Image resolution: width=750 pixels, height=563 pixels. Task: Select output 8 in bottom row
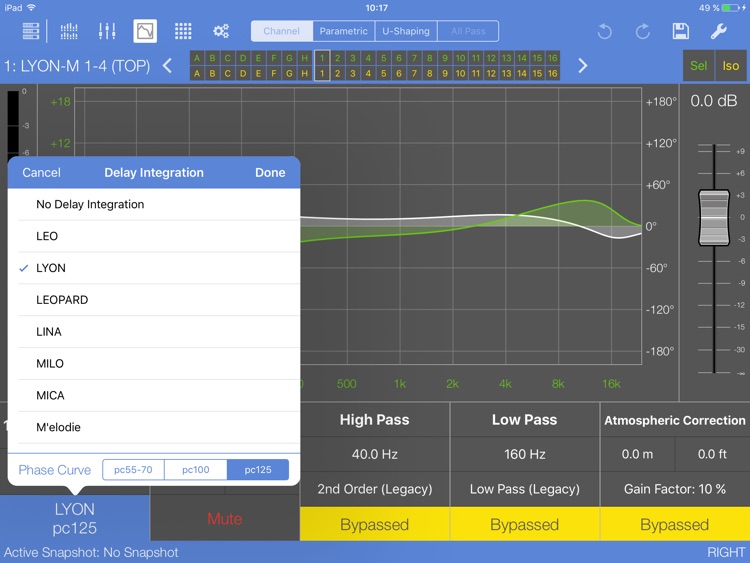click(x=430, y=73)
